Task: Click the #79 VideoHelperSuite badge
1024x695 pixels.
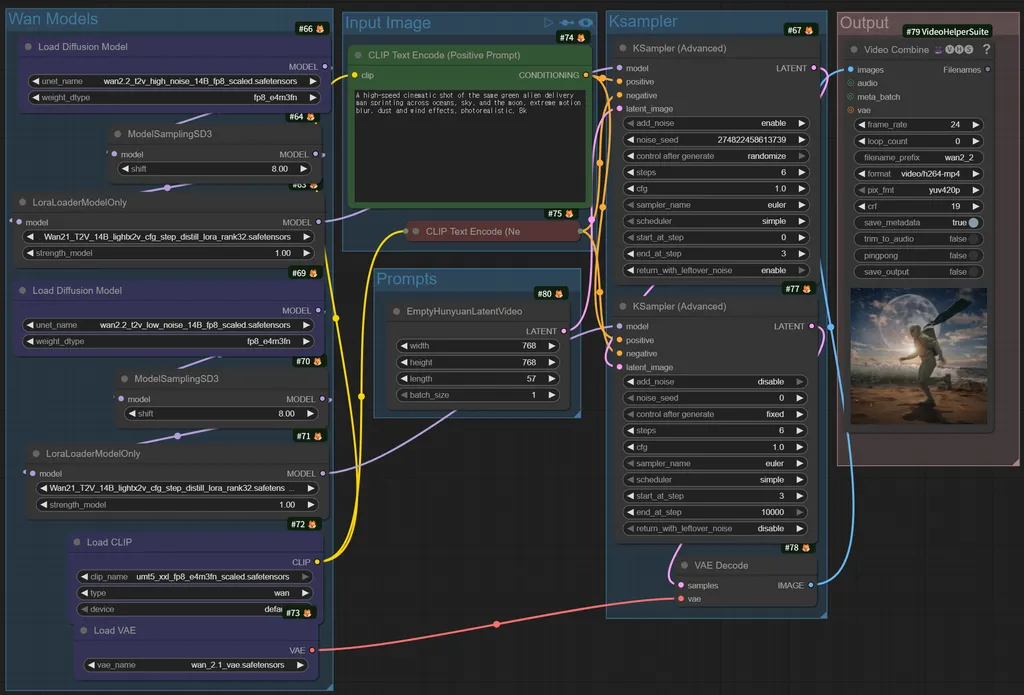Action: tap(947, 31)
